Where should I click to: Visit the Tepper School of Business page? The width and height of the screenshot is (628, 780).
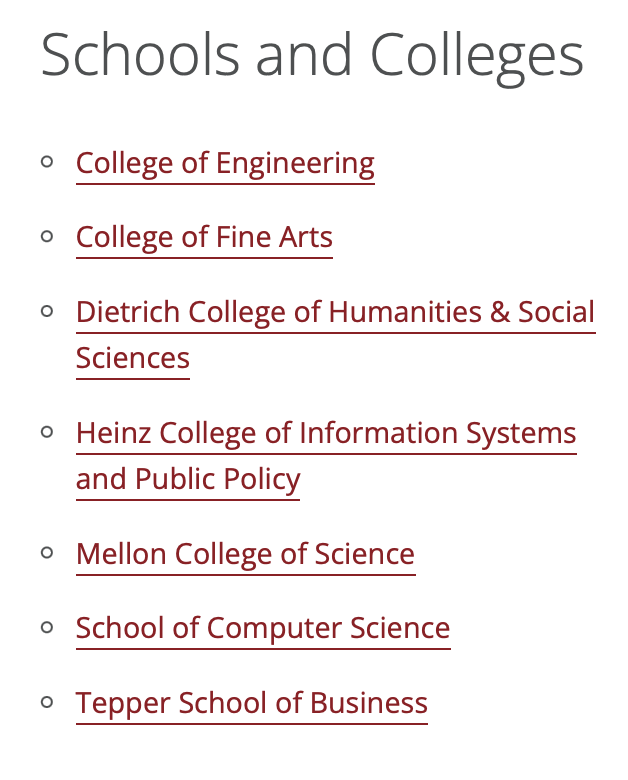251,703
